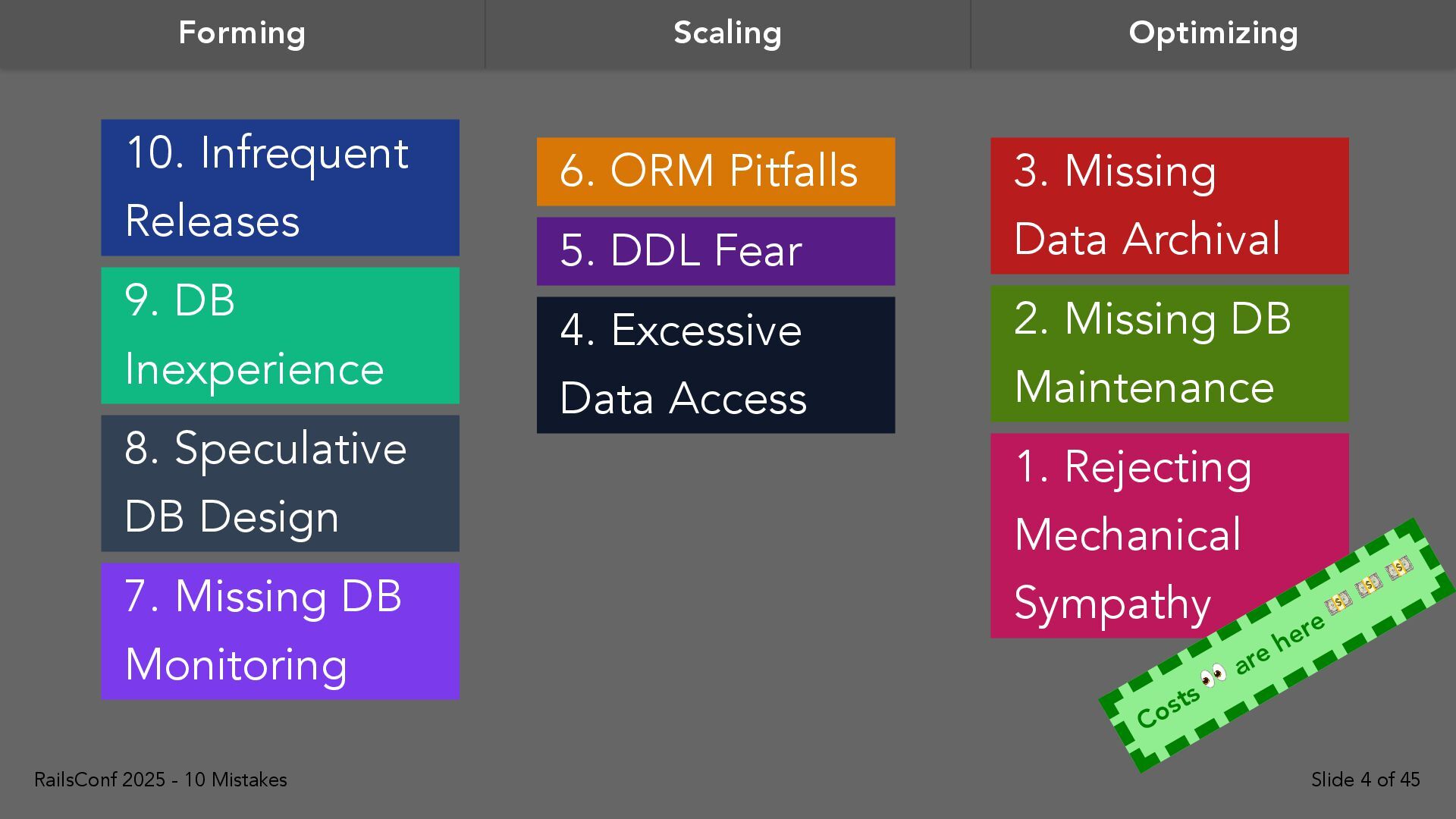Select the 7. Missing DB Monitoring box
Image resolution: width=1456 pixels, height=819 pixels.
coord(280,631)
